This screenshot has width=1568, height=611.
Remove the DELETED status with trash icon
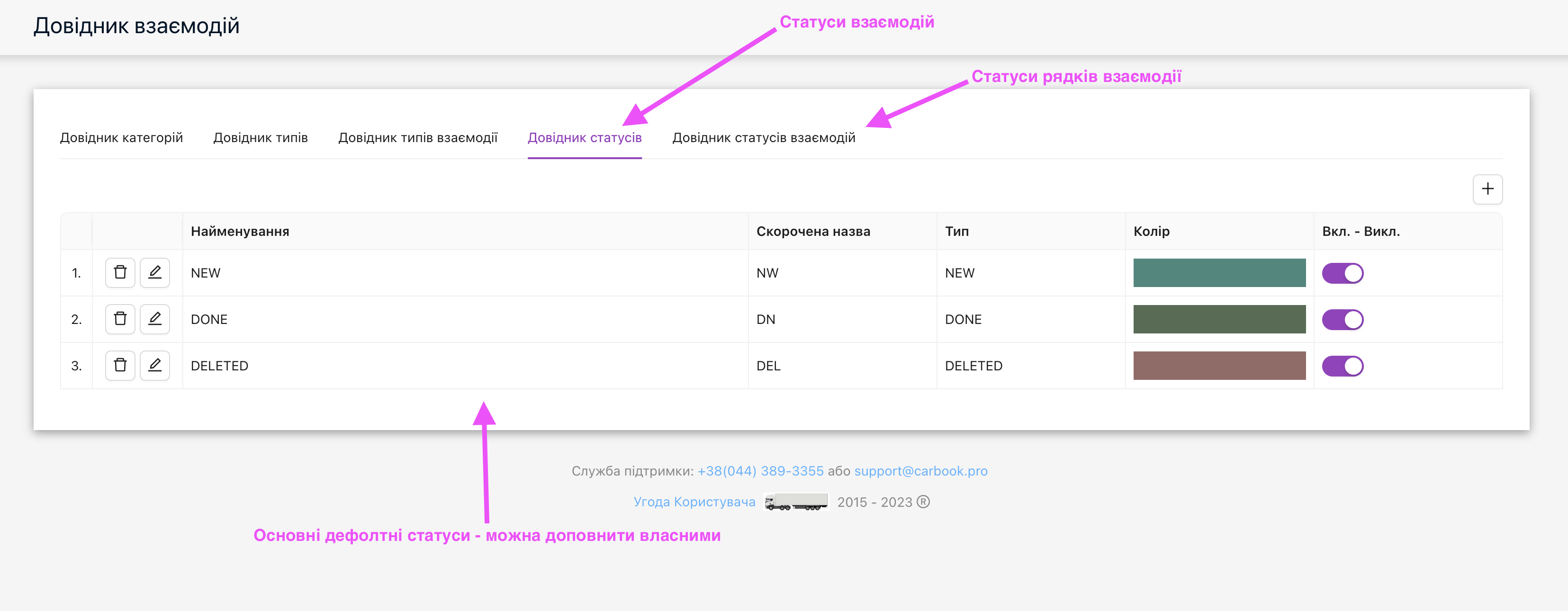coord(120,365)
